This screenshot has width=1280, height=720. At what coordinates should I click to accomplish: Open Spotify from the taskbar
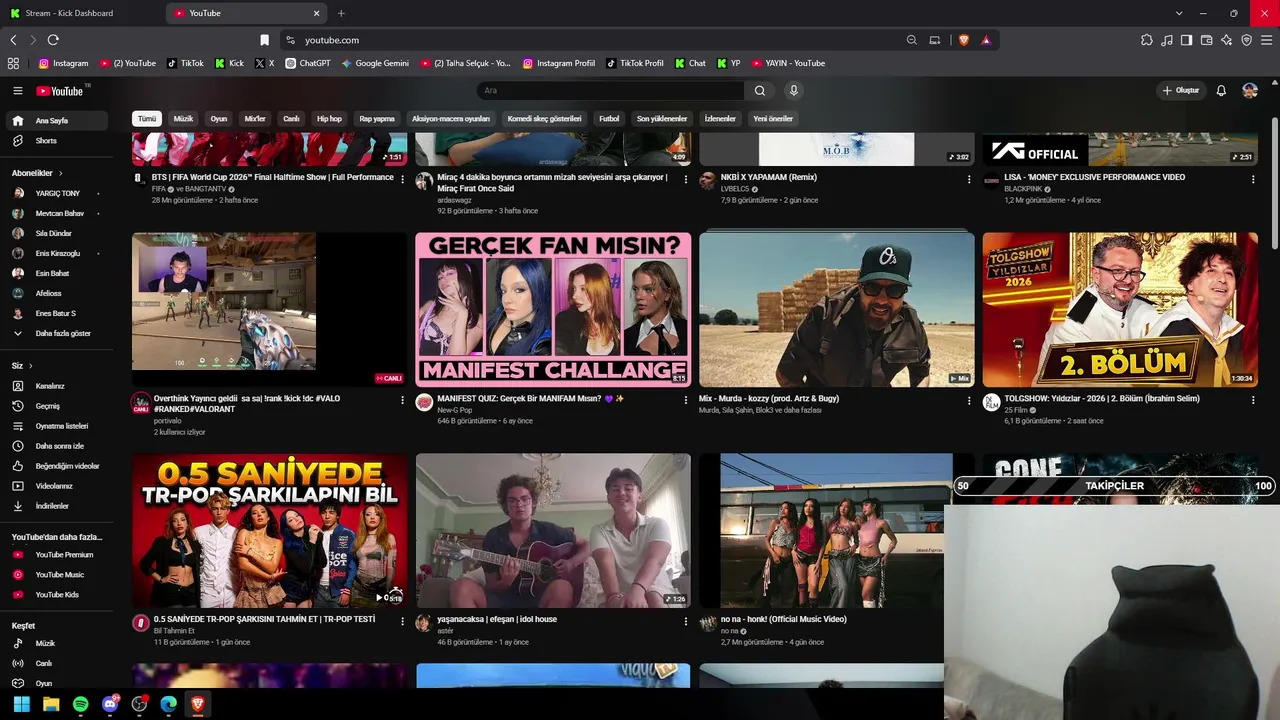(x=81, y=704)
